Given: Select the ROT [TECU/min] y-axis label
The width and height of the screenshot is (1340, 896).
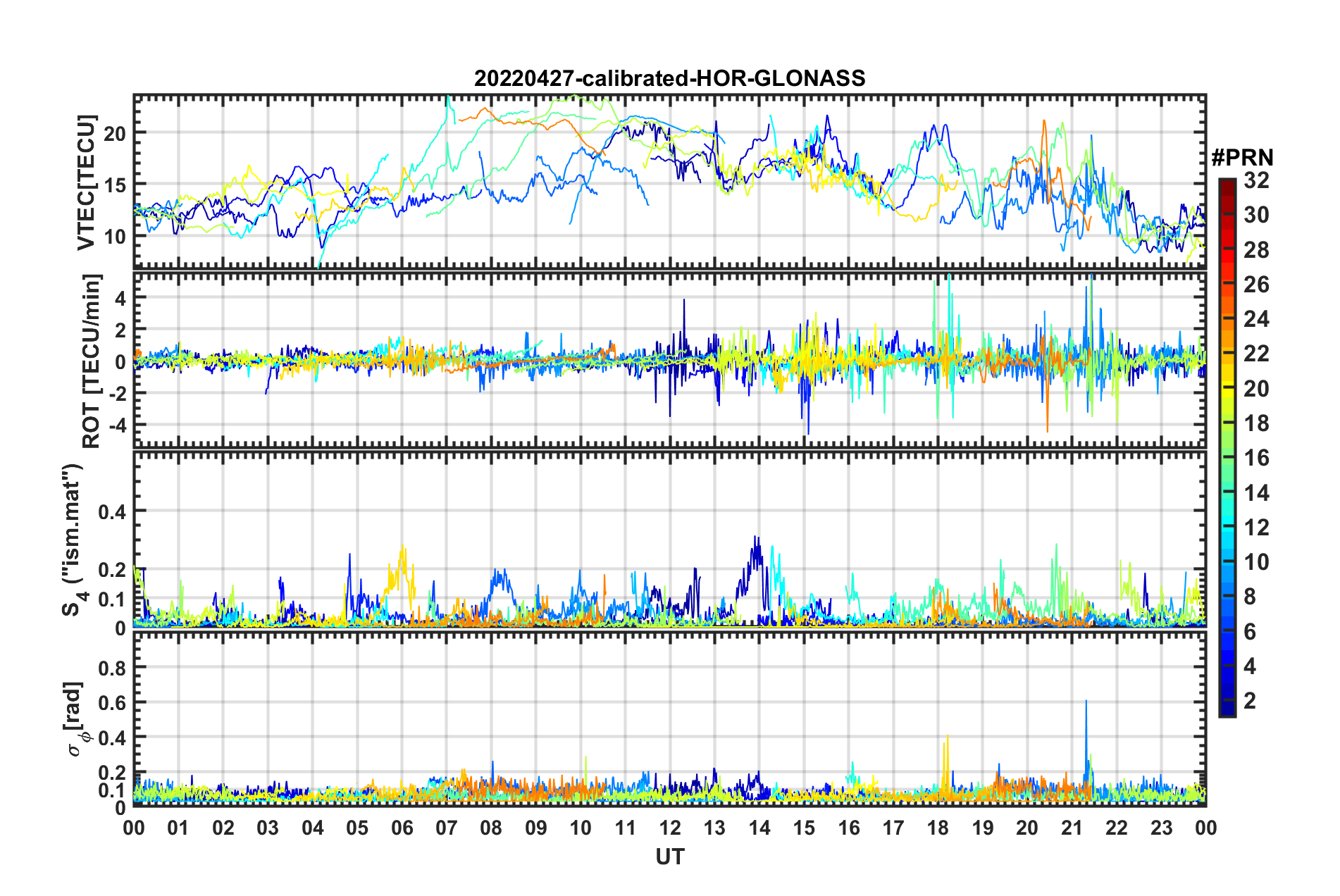Looking at the screenshot, I should [92, 361].
